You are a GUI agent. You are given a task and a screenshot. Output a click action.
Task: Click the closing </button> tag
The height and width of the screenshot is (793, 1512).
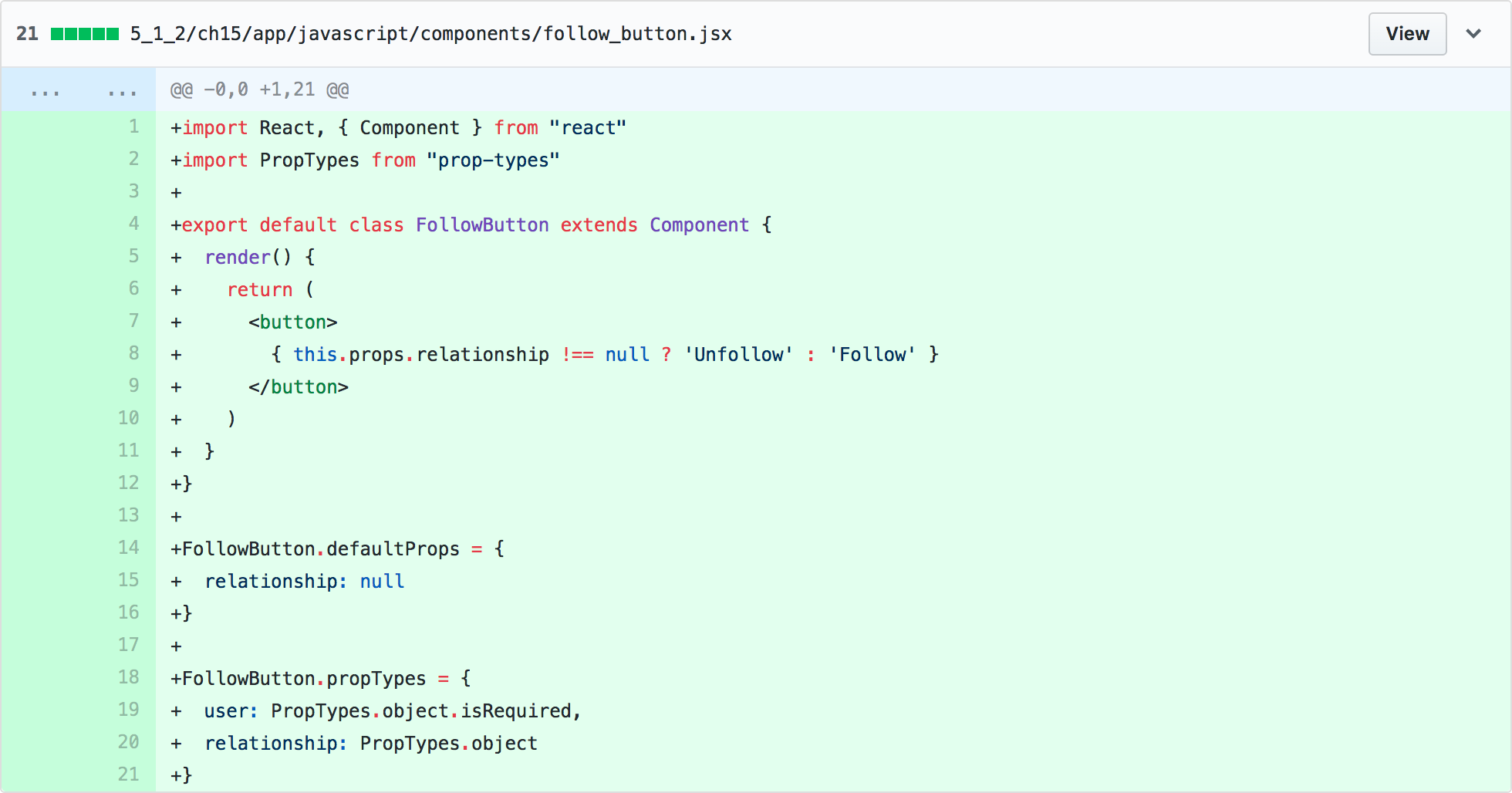tap(299, 386)
